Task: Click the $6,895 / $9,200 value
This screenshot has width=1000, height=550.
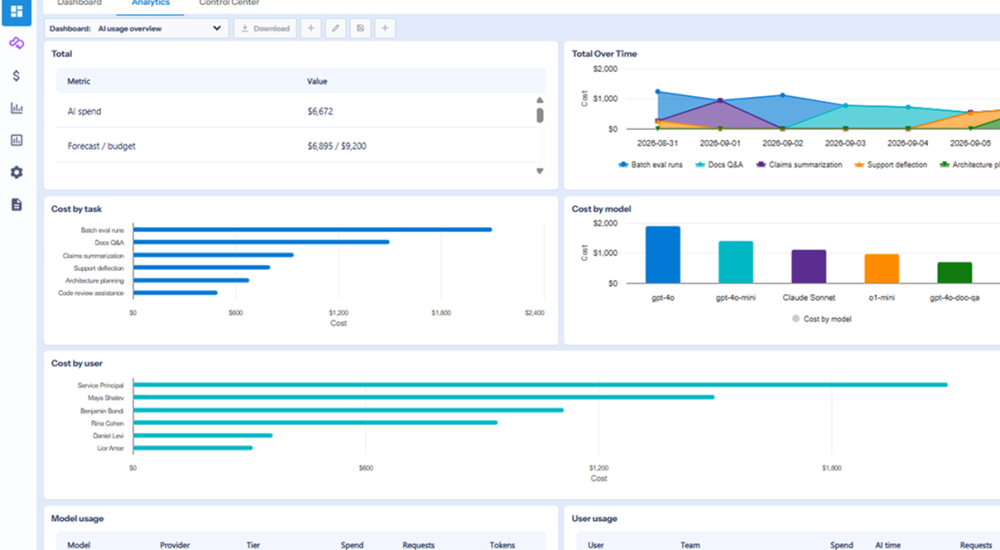Action: point(337,146)
